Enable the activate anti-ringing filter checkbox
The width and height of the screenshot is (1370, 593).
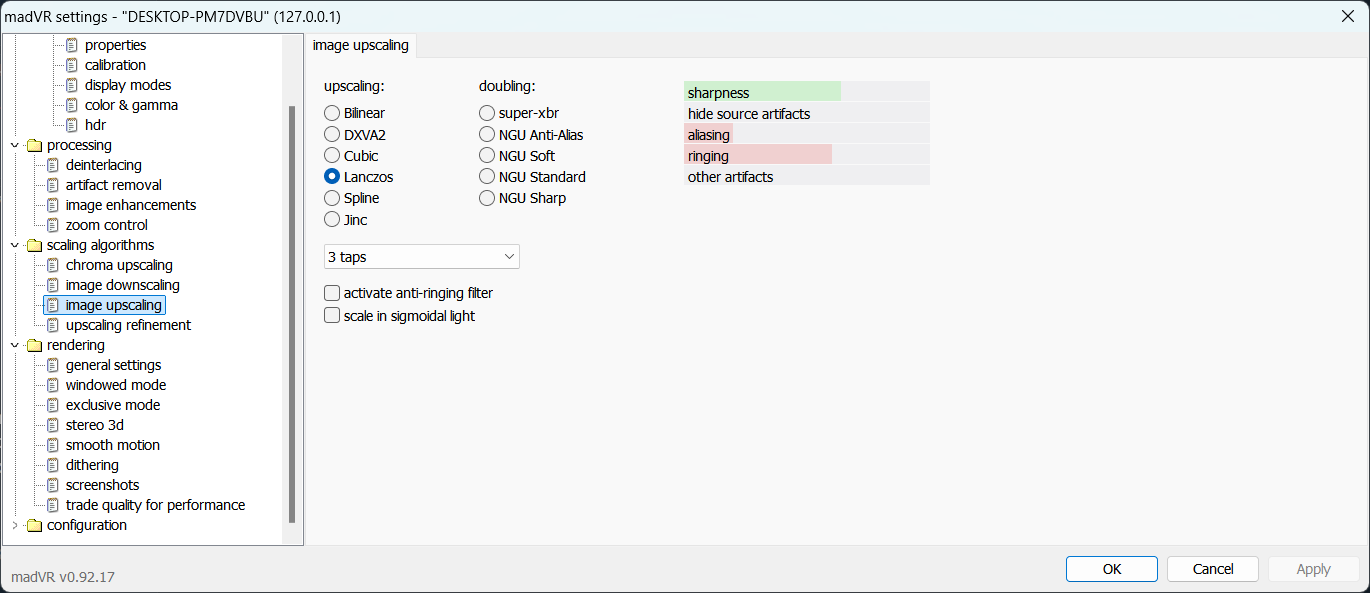click(x=332, y=294)
